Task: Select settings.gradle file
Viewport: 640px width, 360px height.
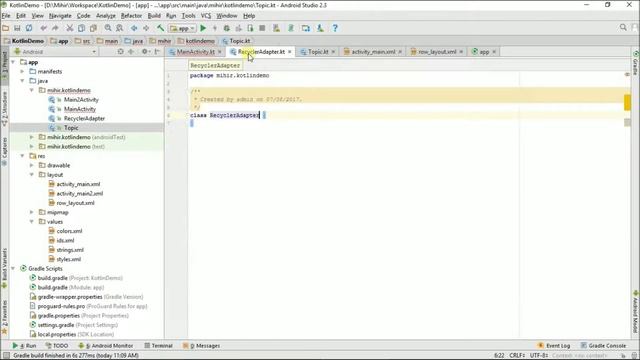Action: coord(56,325)
